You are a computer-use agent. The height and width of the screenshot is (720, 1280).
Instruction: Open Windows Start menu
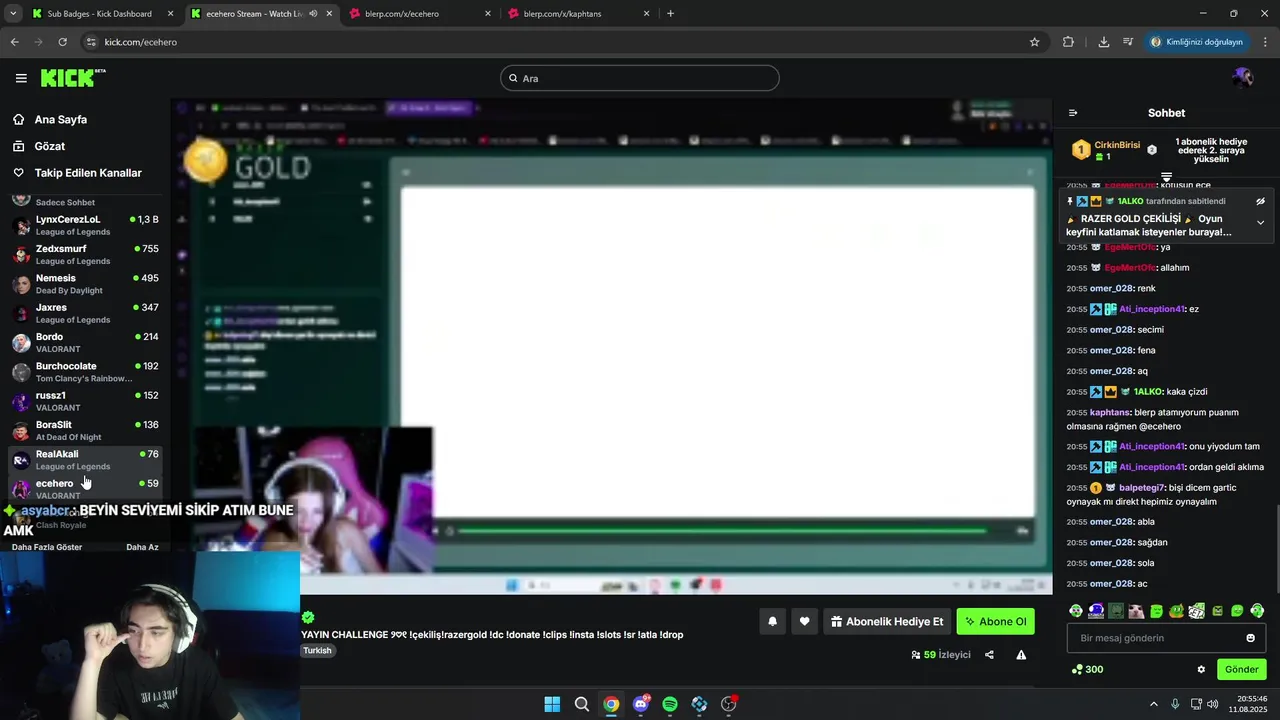coord(552,704)
